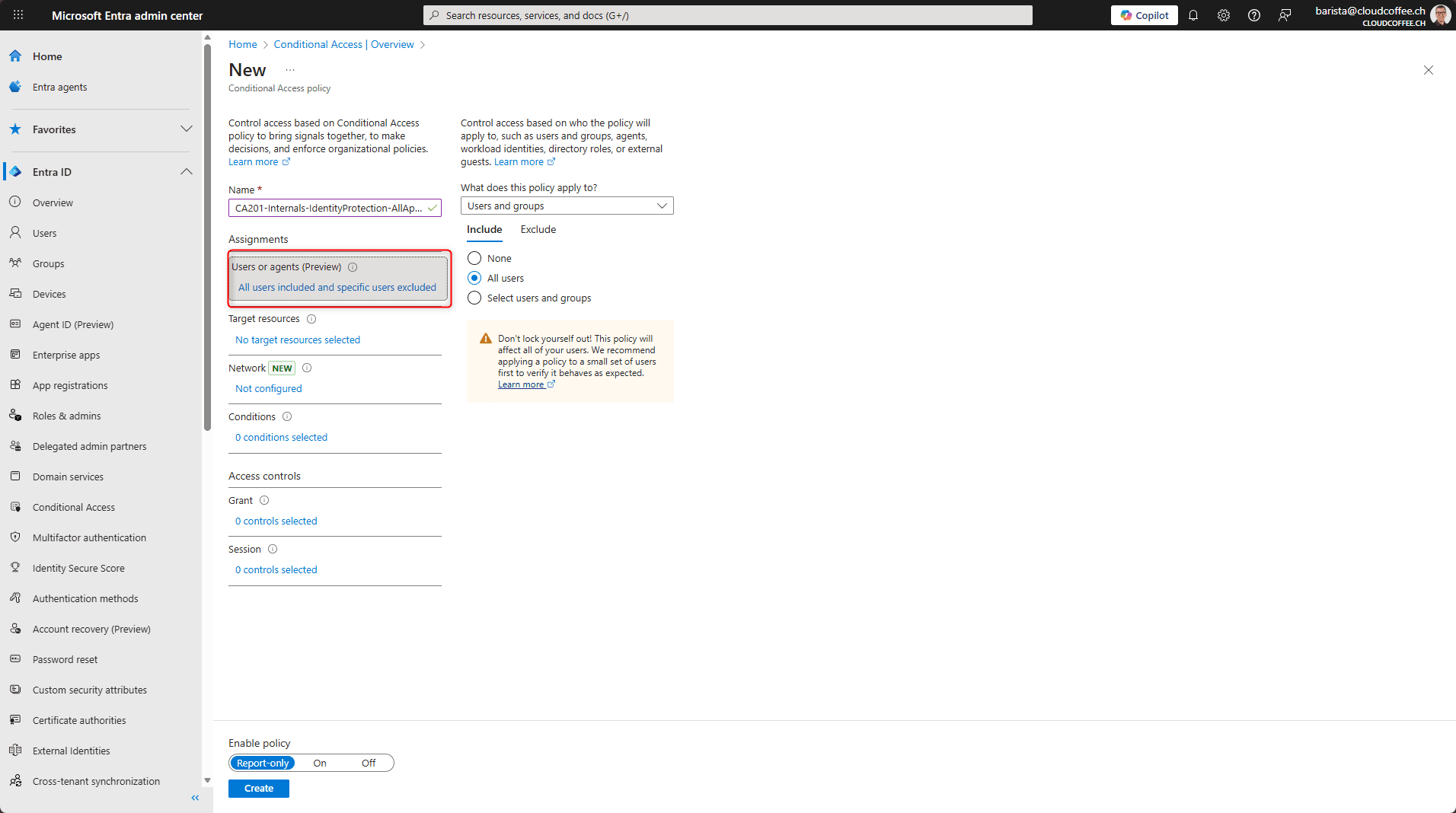Viewport: 1456px width, 813px height.
Task: Open the Users and groups dropdown
Action: 567,206
